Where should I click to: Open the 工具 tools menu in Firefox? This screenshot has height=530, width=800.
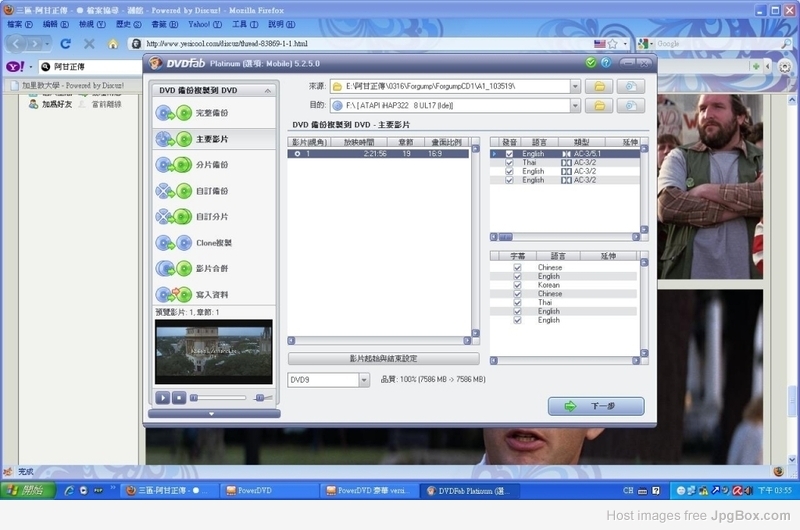click(239, 24)
